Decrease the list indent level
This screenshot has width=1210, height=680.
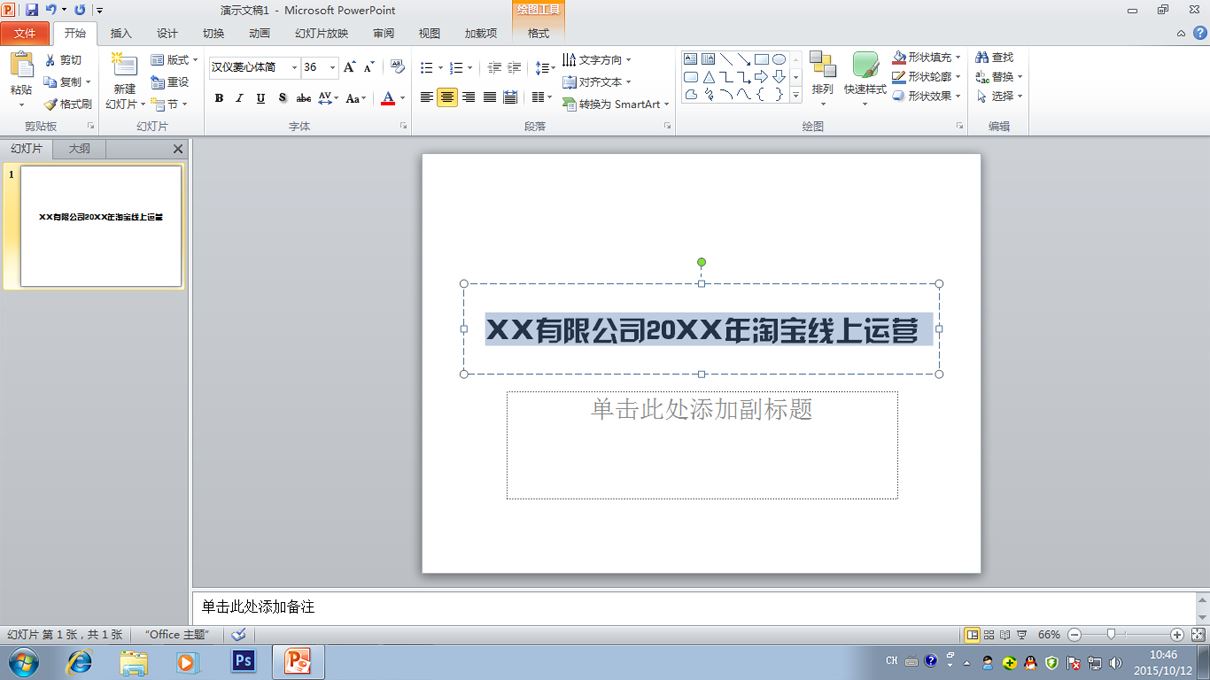[x=494, y=68]
